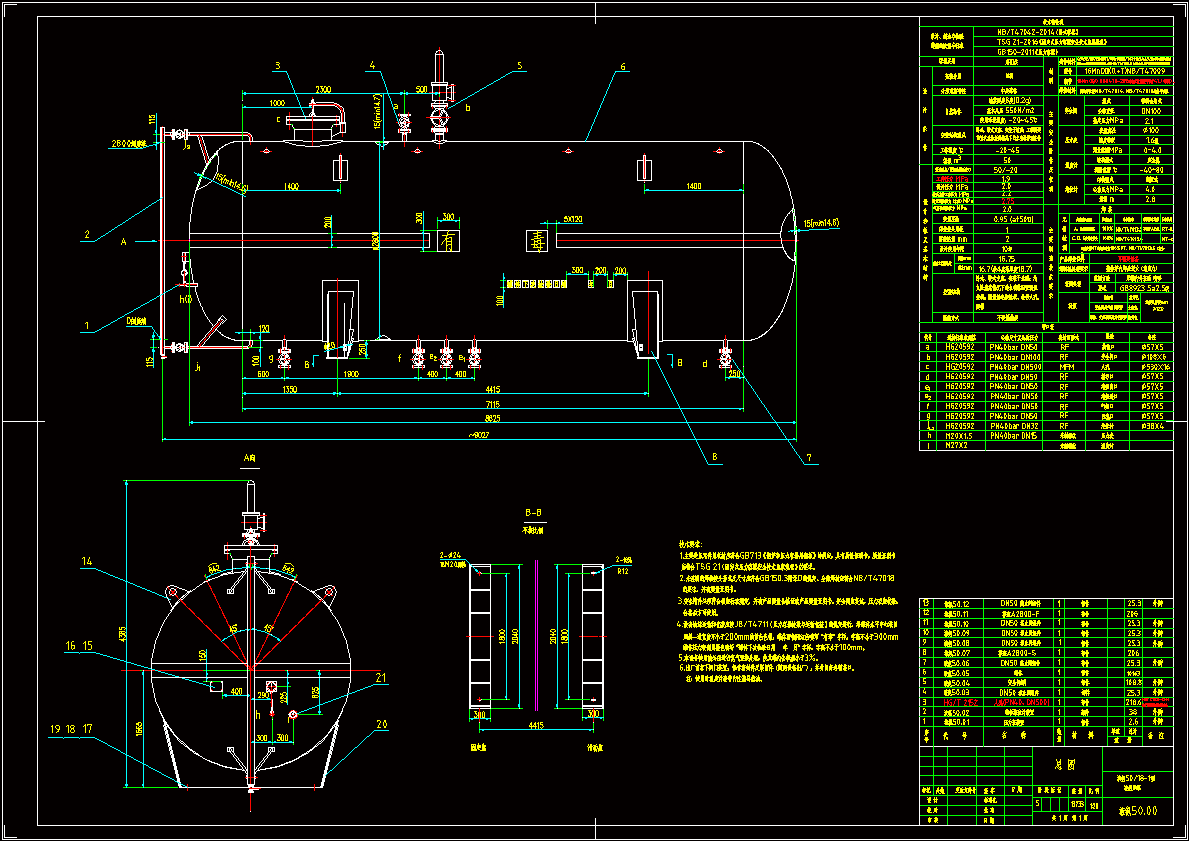The image size is (1189, 841).
Task: Click the safety valve symbol at nozzle b
Action: [441, 95]
